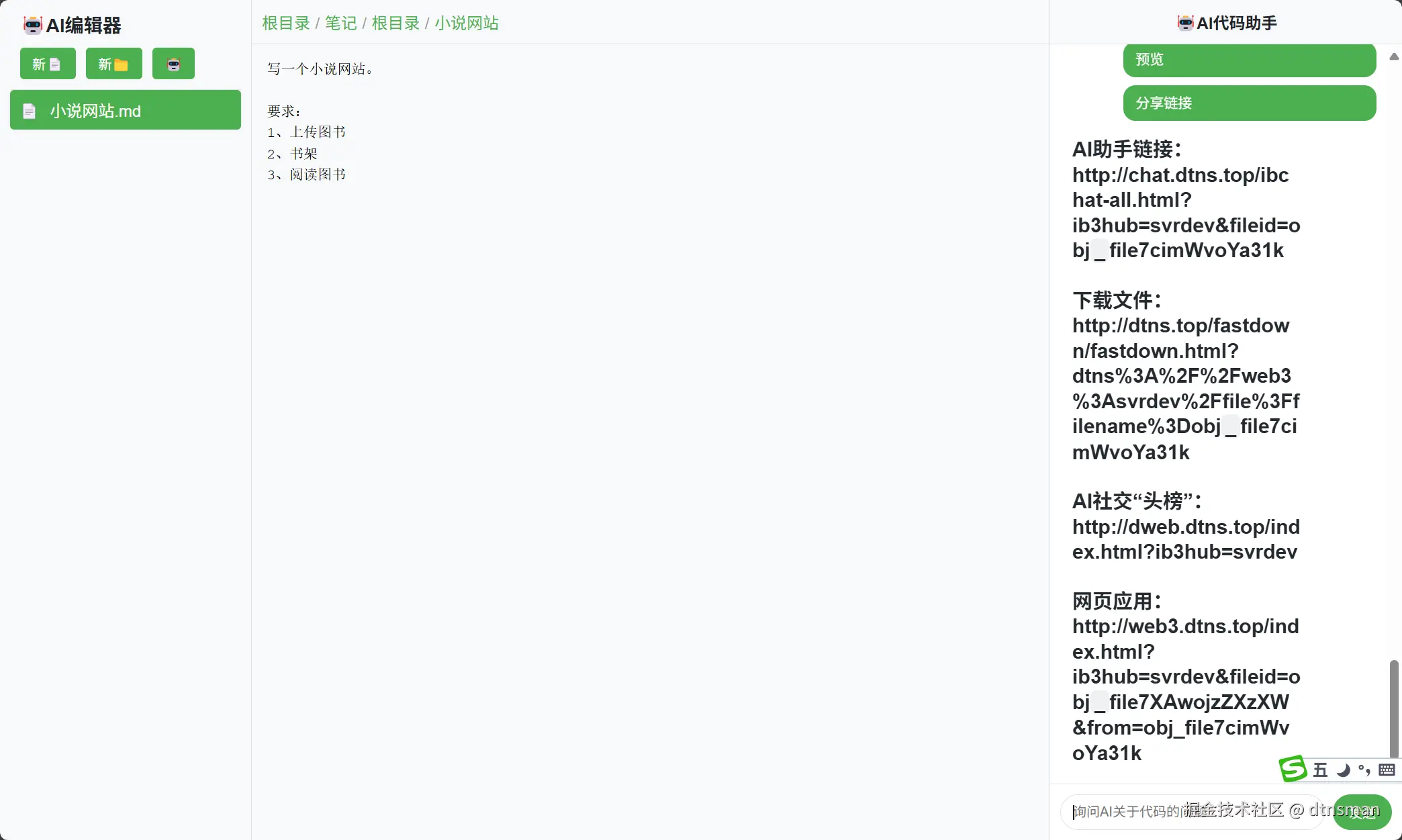
Task: Click the assistant panel scrollbar thumb
Action: point(1394,708)
